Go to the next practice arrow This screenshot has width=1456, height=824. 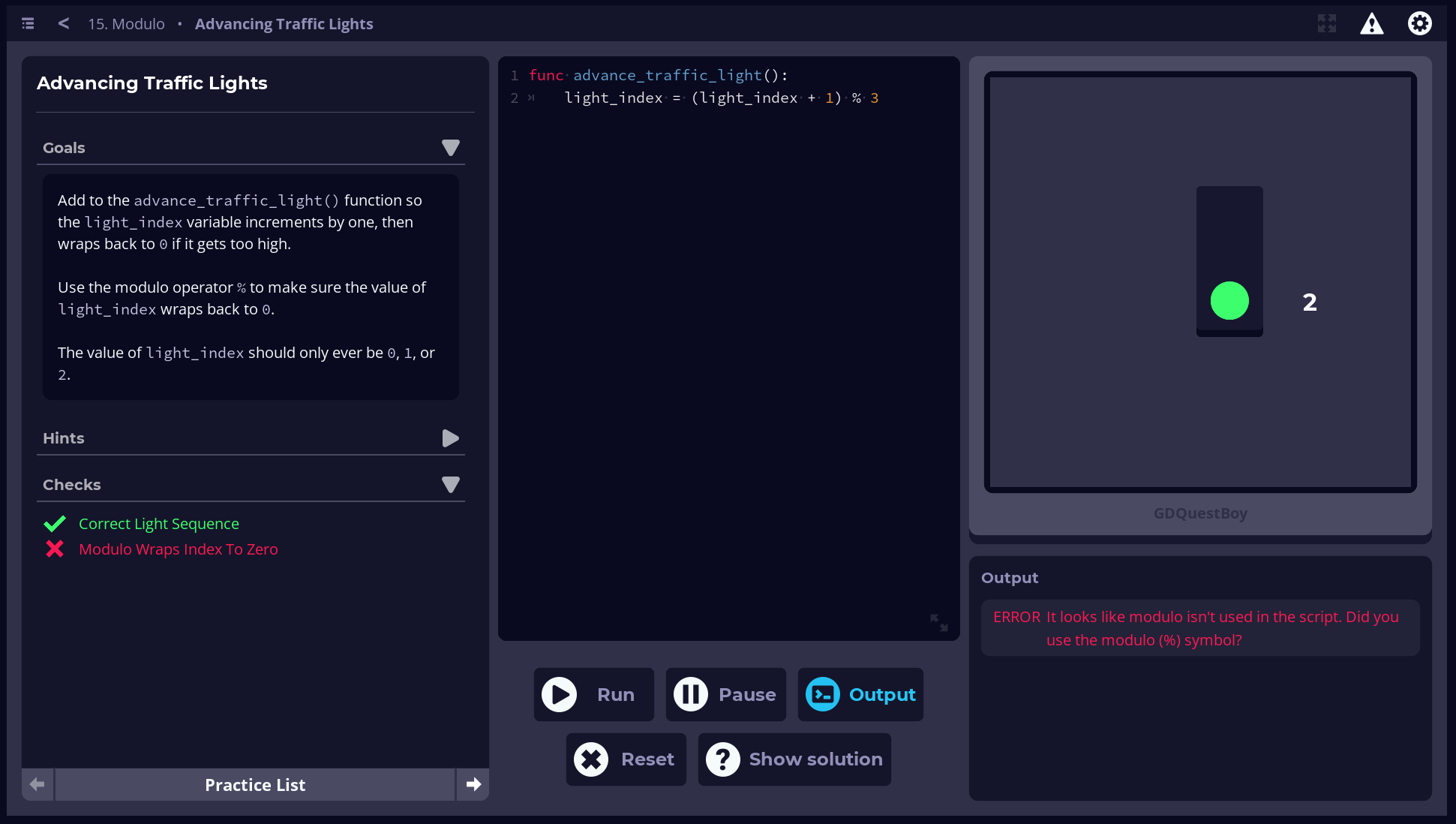point(473,784)
